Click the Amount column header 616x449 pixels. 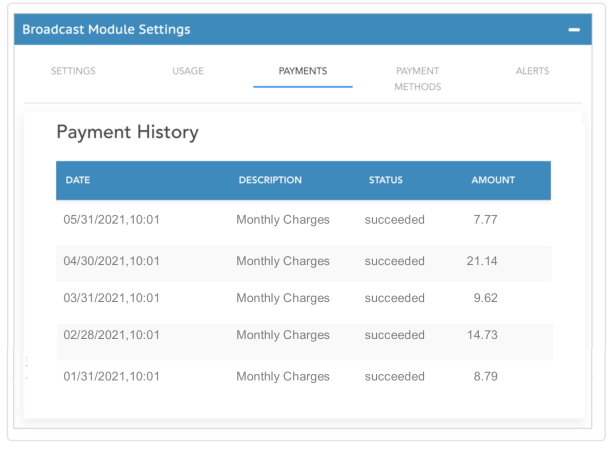coord(493,181)
